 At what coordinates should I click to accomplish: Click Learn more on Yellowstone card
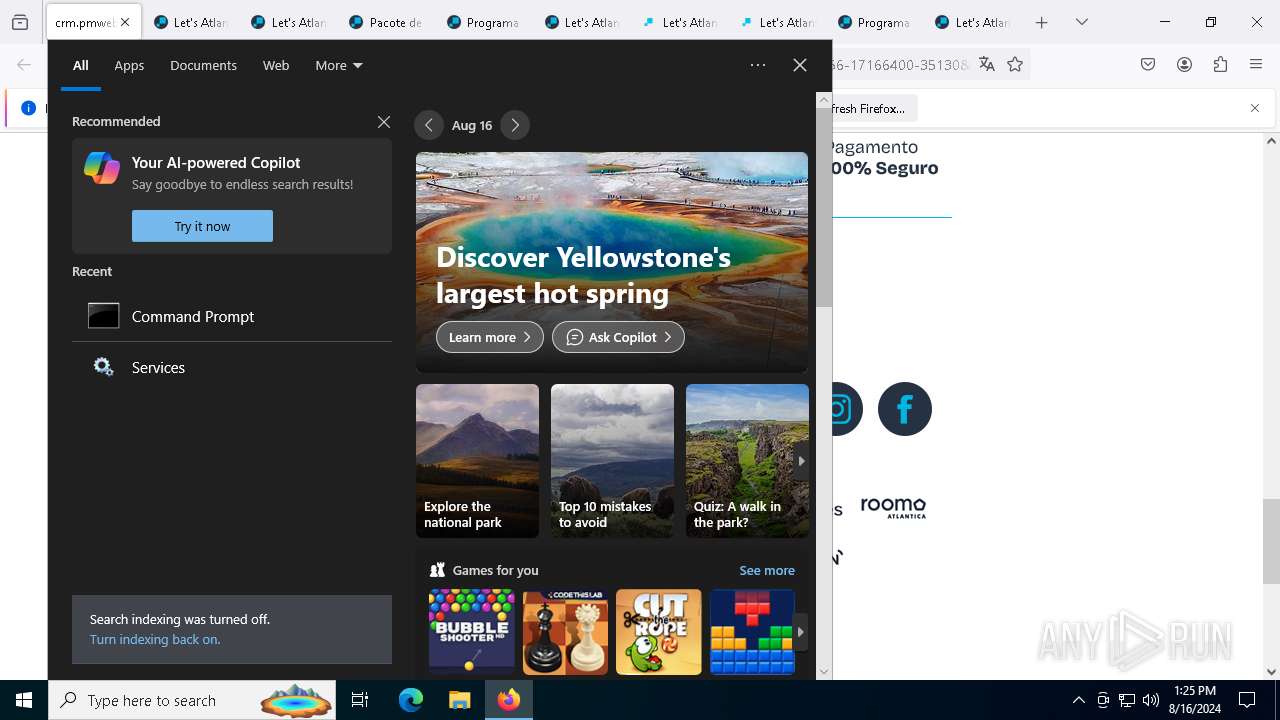(x=490, y=337)
